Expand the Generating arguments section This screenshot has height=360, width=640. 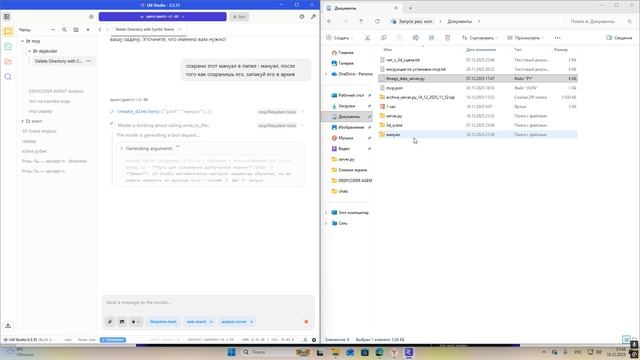click(x=121, y=149)
